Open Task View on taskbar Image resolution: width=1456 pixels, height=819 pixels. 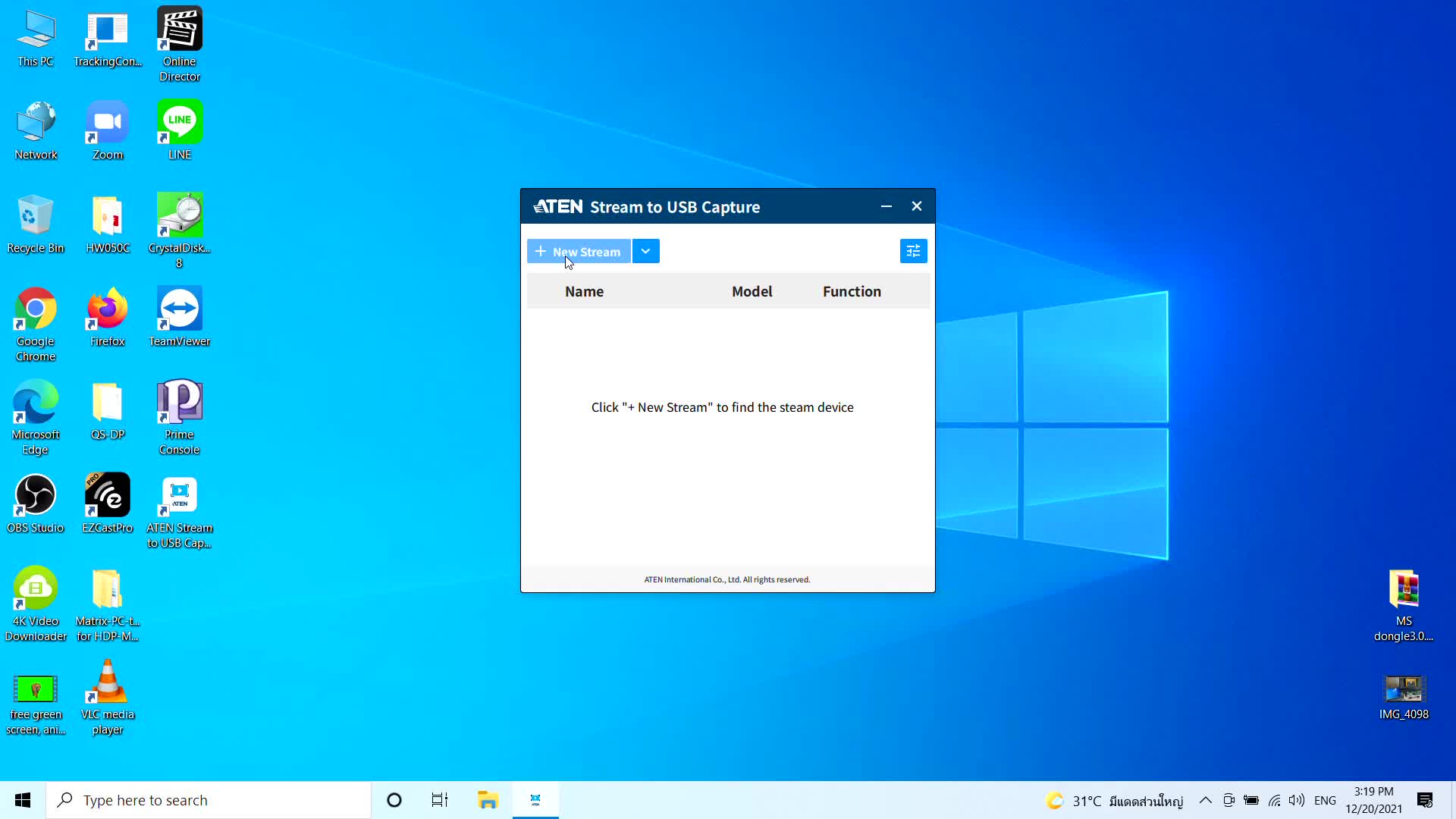coord(440,800)
